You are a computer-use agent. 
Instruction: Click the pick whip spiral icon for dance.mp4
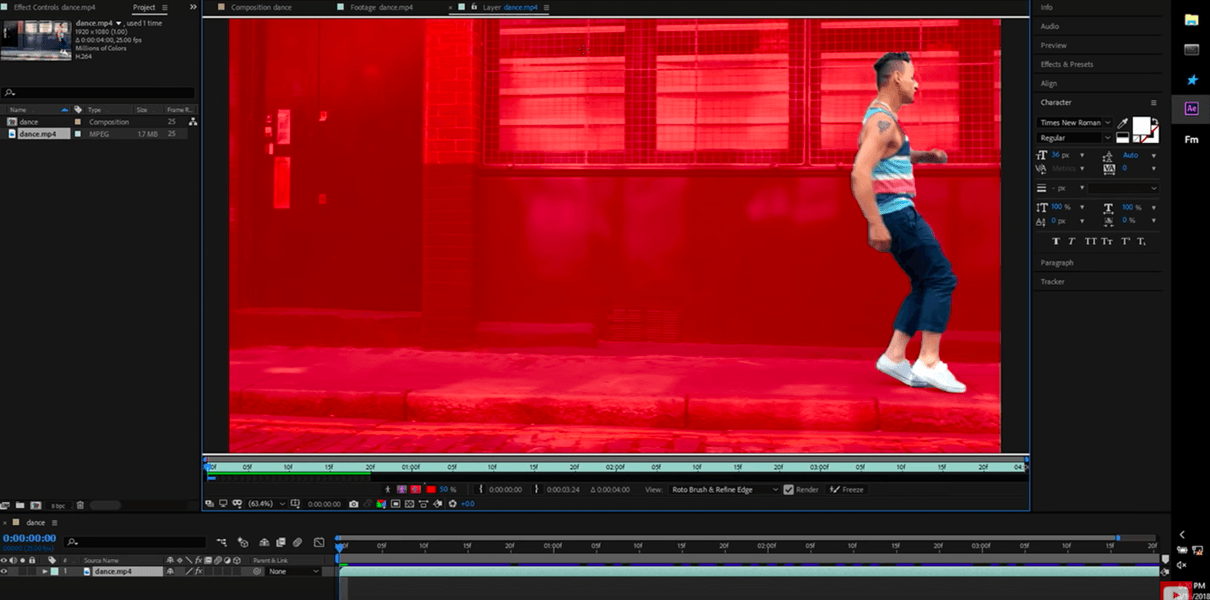(256, 571)
